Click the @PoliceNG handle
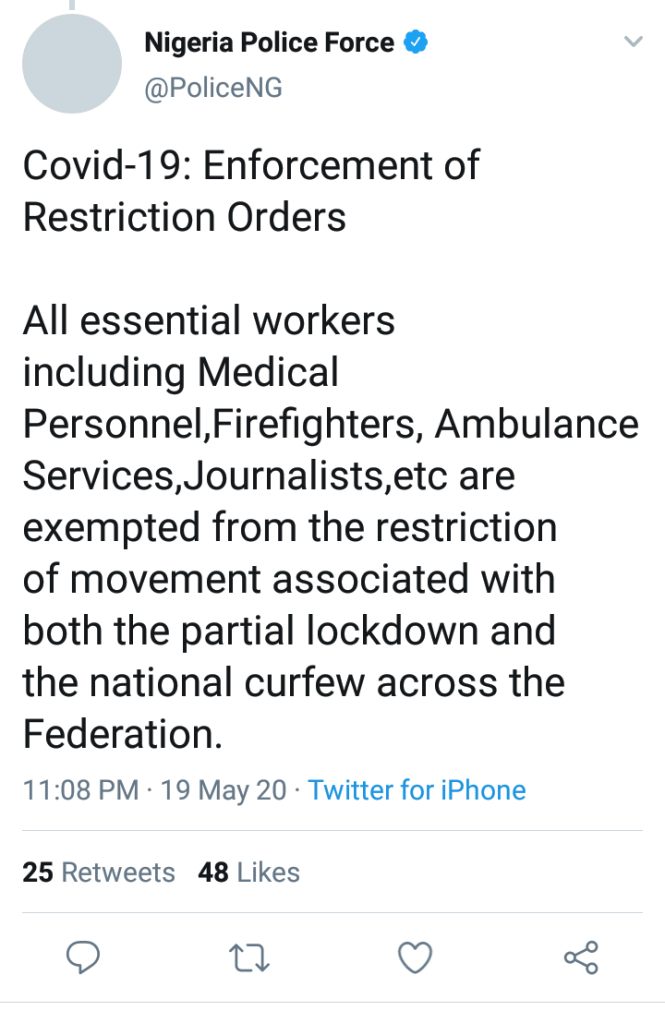The width and height of the screenshot is (665, 1023). [213, 88]
